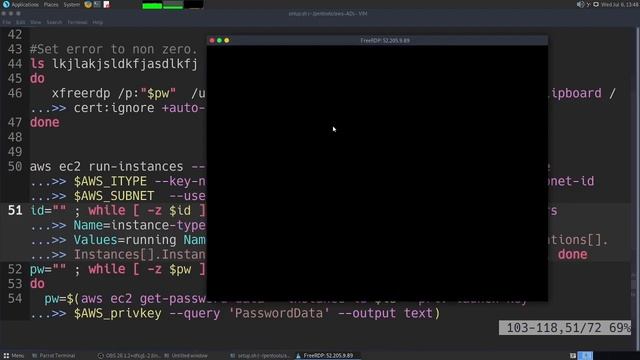Click 'Values=running' on line 51
The width and height of the screenshot is (640, 360).
(x=125, y=240)
